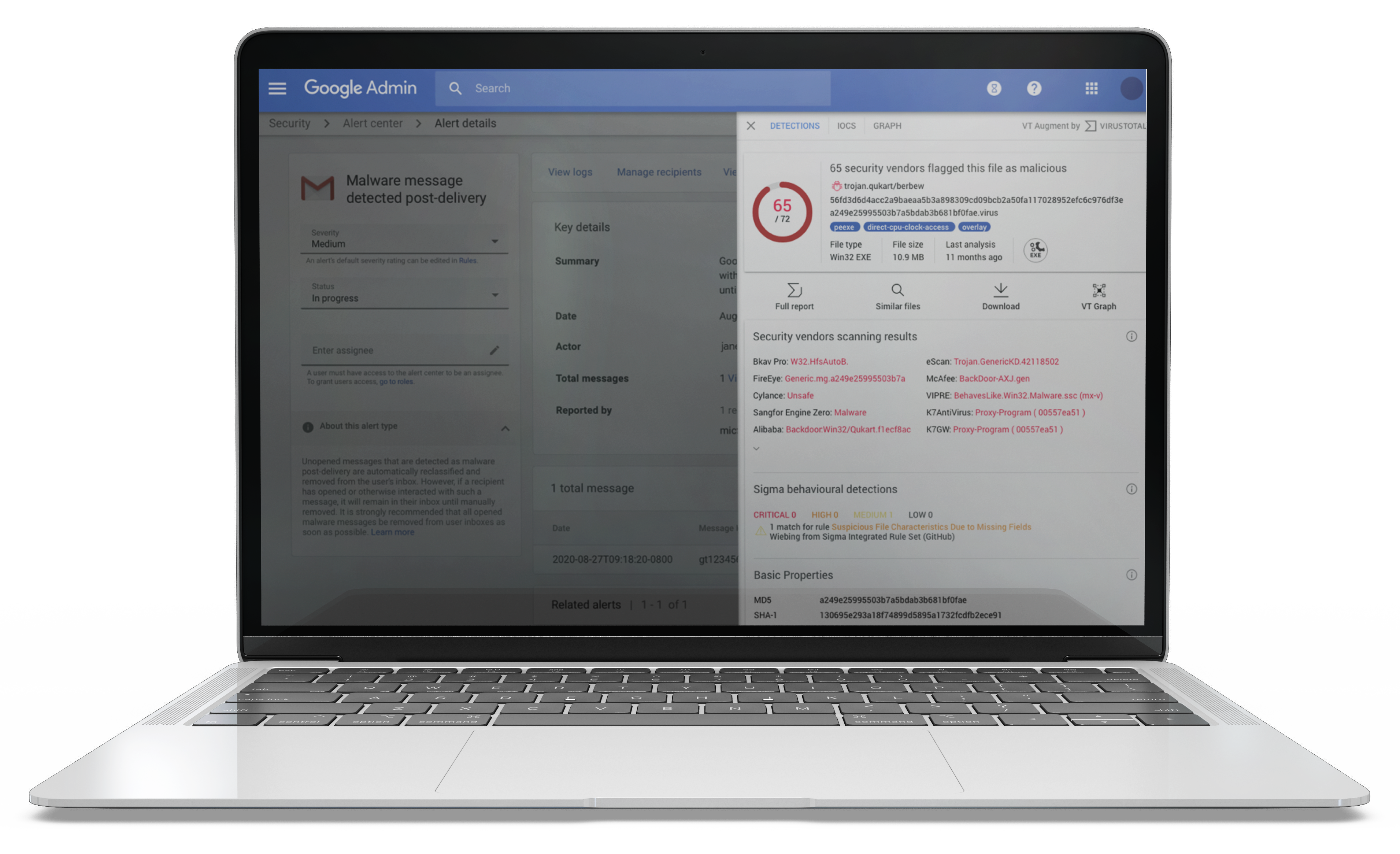Open the help question mark icon
Image resolution: width=1400 pixels, height=854 pixels.
pos(1034,88)
